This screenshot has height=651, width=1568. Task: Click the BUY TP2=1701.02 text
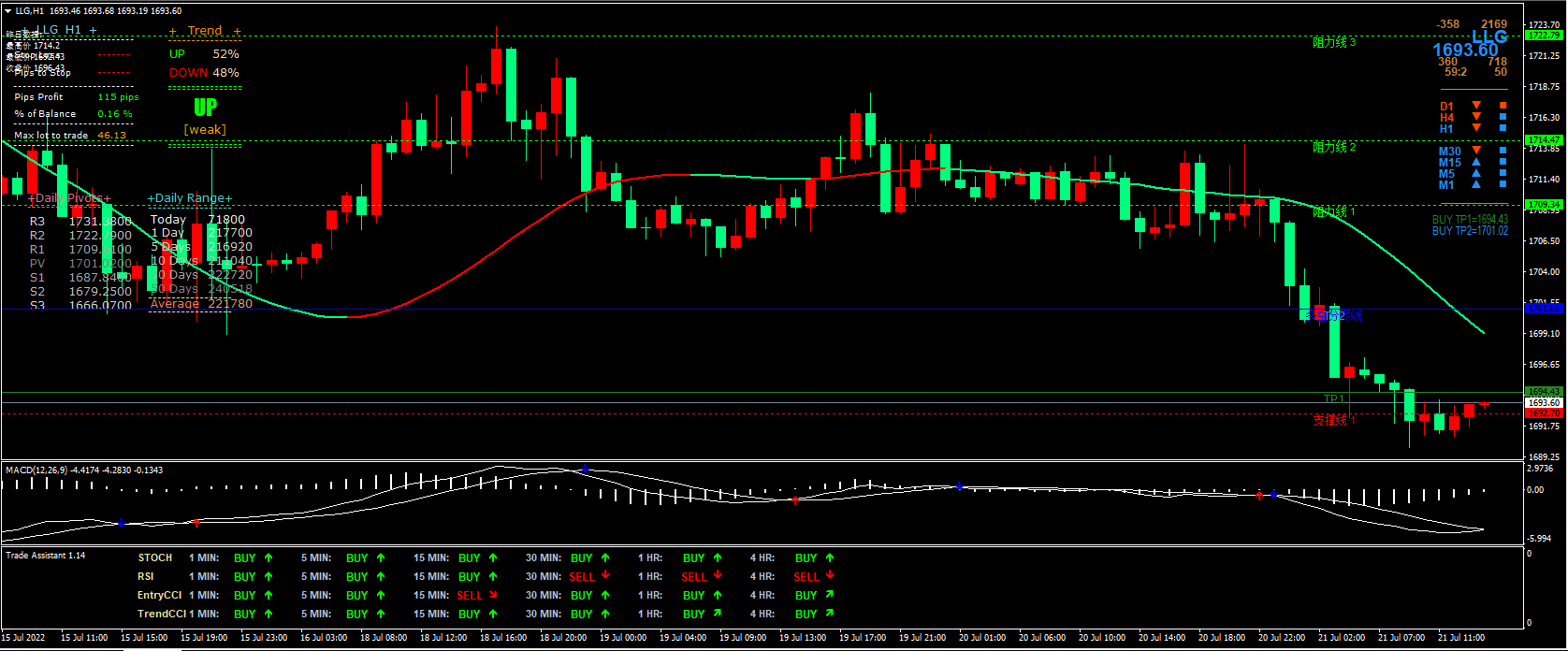pyautogui.click(x=1470, y=231)
